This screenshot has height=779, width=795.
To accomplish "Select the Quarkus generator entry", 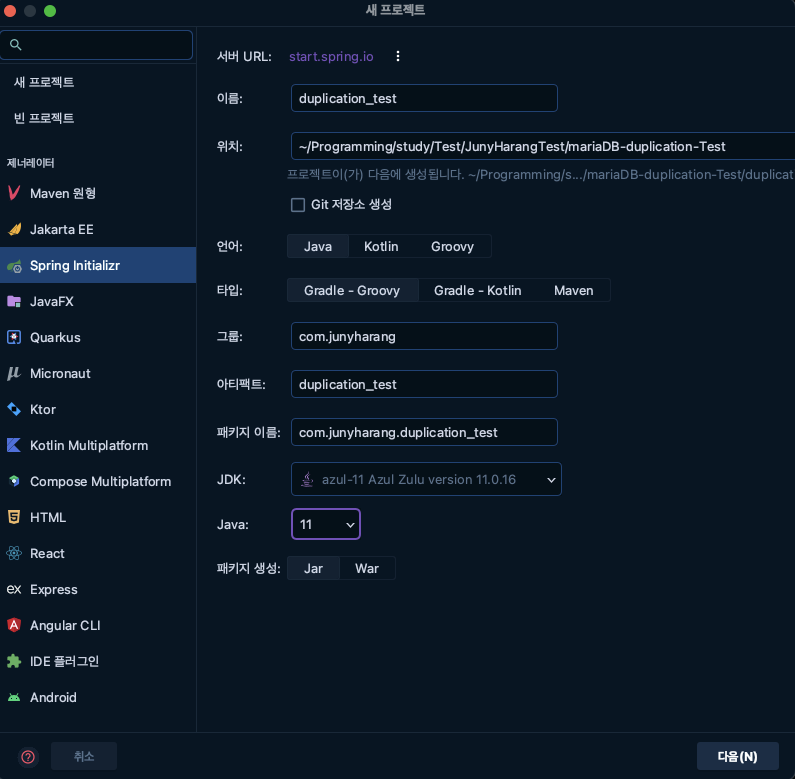I will (x=98, y=337).
